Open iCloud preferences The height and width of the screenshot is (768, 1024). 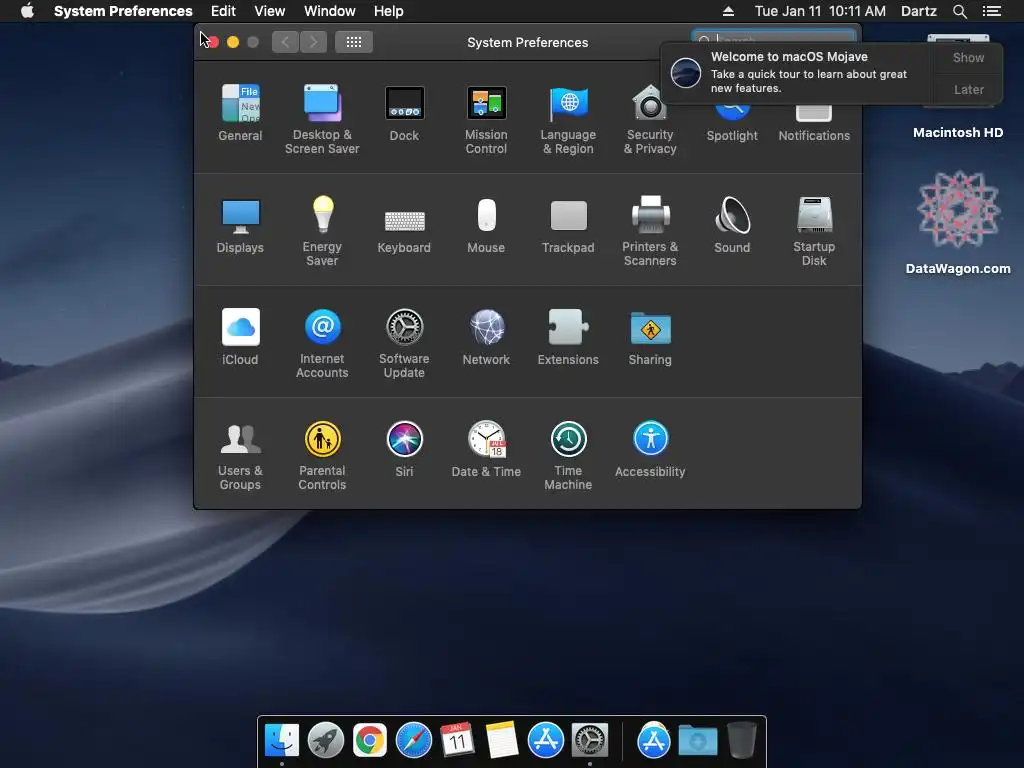click(240, 337)
